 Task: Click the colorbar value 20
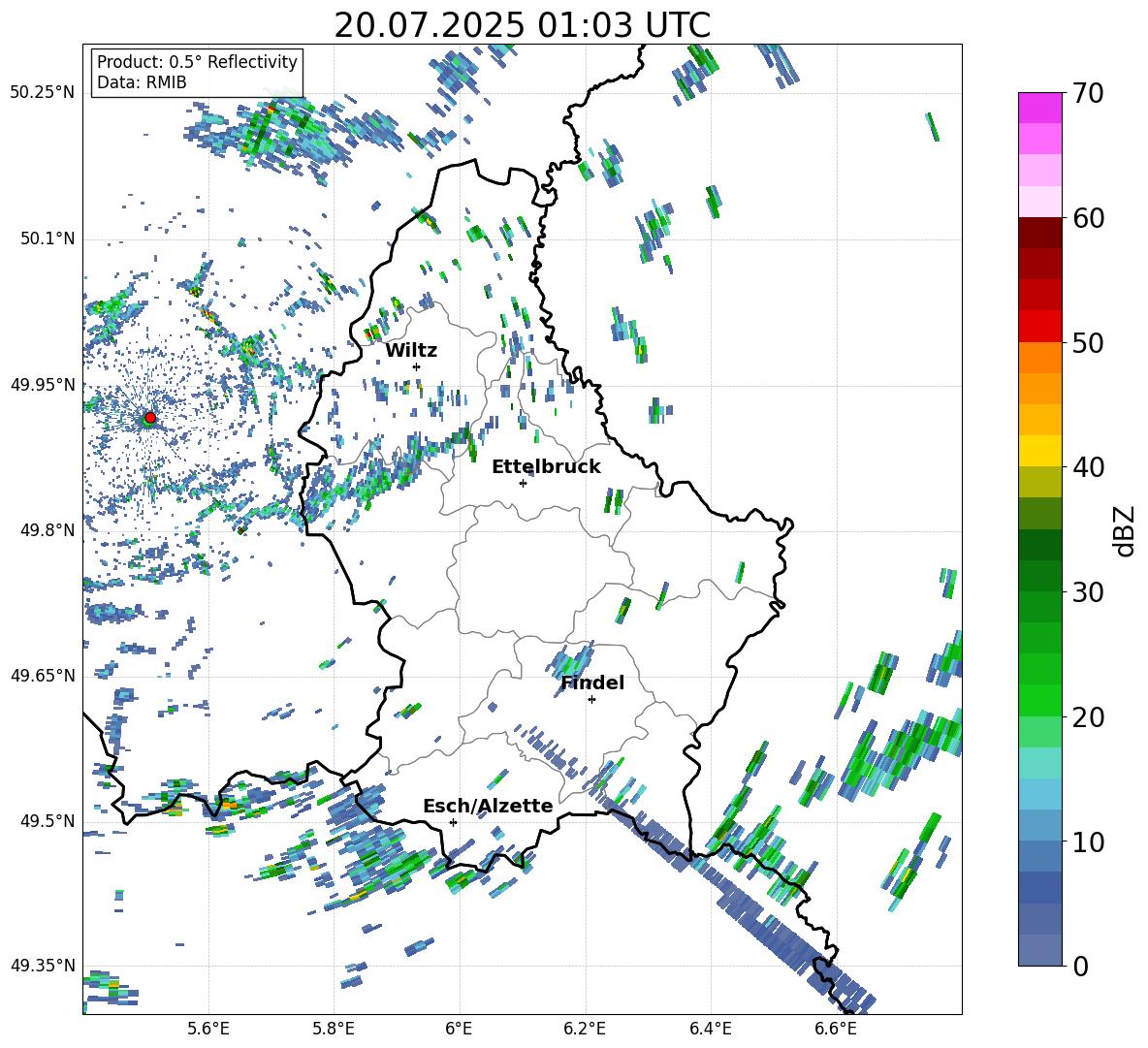pos(1088,716)
